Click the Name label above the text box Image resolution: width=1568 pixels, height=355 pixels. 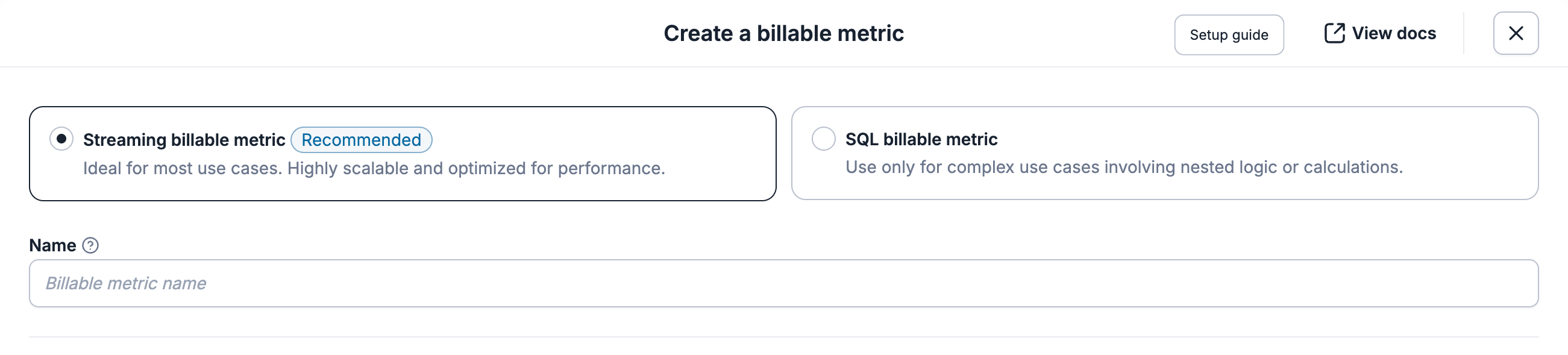tap(54, 245)
